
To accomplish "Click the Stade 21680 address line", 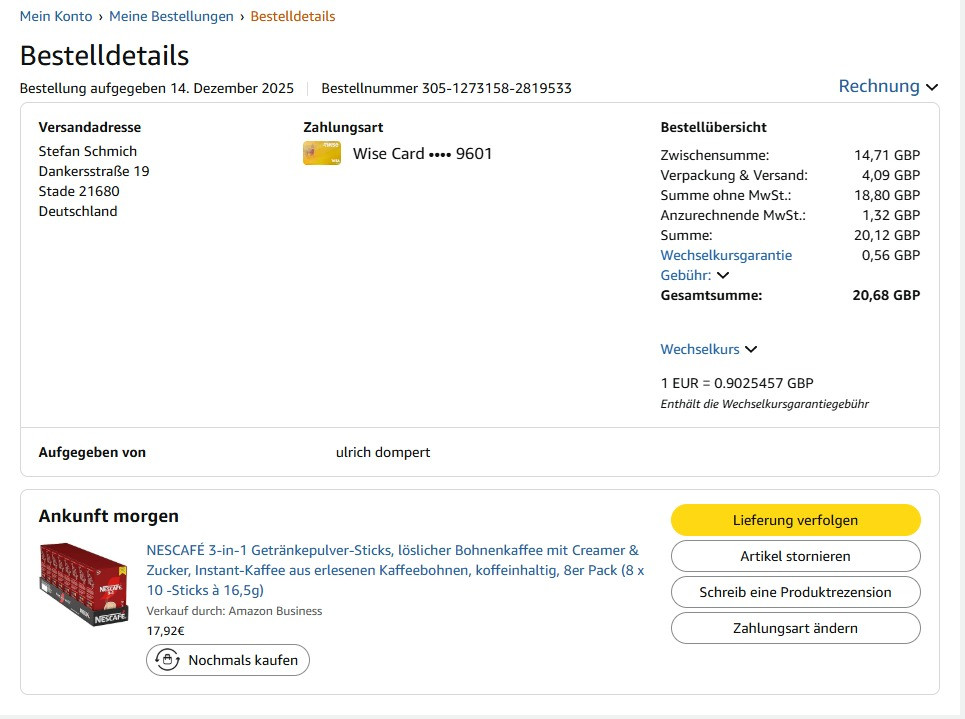I will tap(79, 191).
